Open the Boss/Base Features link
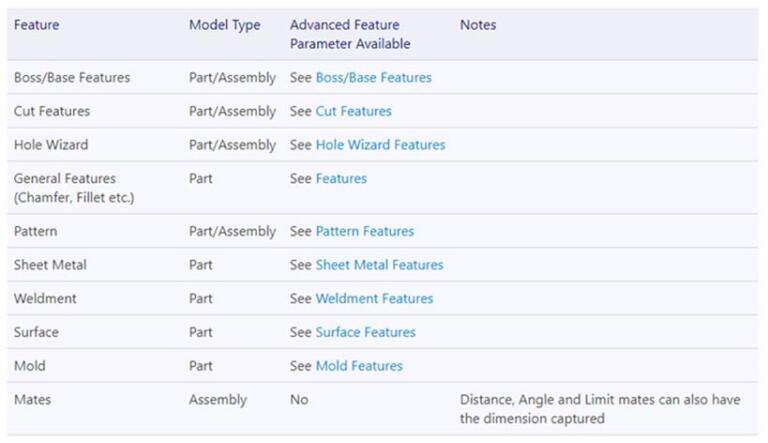Viewport: 768px width, 443px height. point(373,77)
